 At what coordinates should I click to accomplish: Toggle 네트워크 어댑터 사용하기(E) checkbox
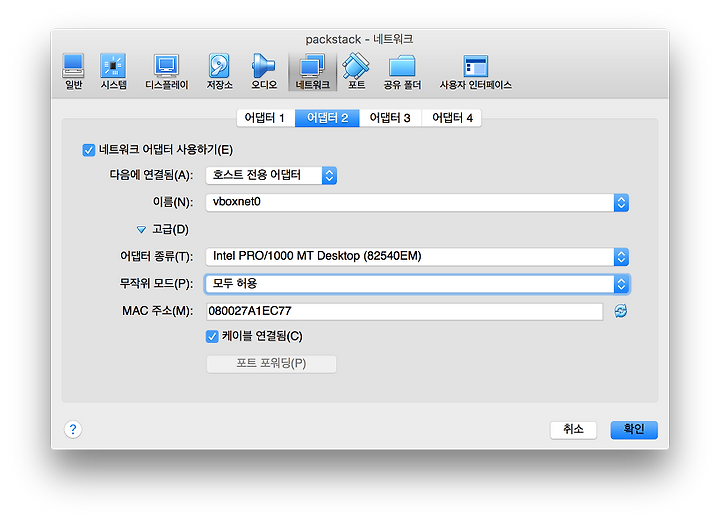click(x=89, y=150)
